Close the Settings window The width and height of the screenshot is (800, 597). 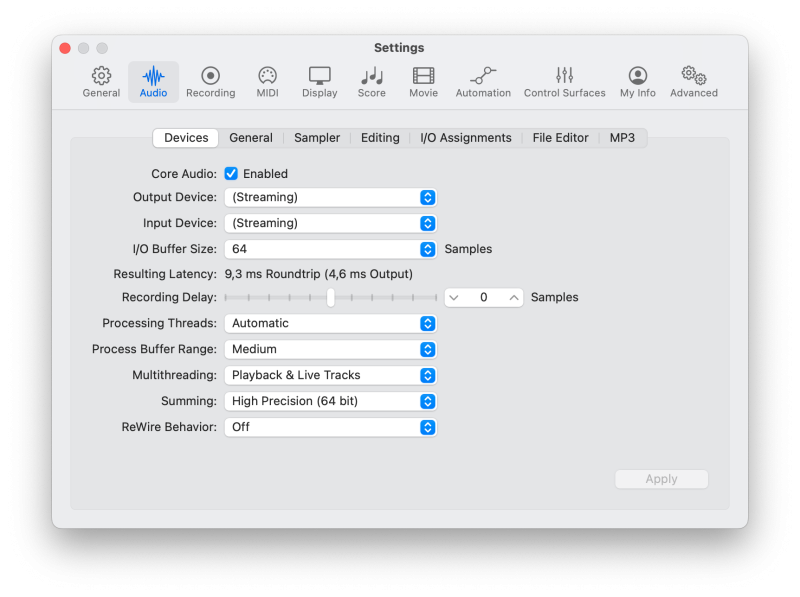pyautogui.click(x=65, y=48)
